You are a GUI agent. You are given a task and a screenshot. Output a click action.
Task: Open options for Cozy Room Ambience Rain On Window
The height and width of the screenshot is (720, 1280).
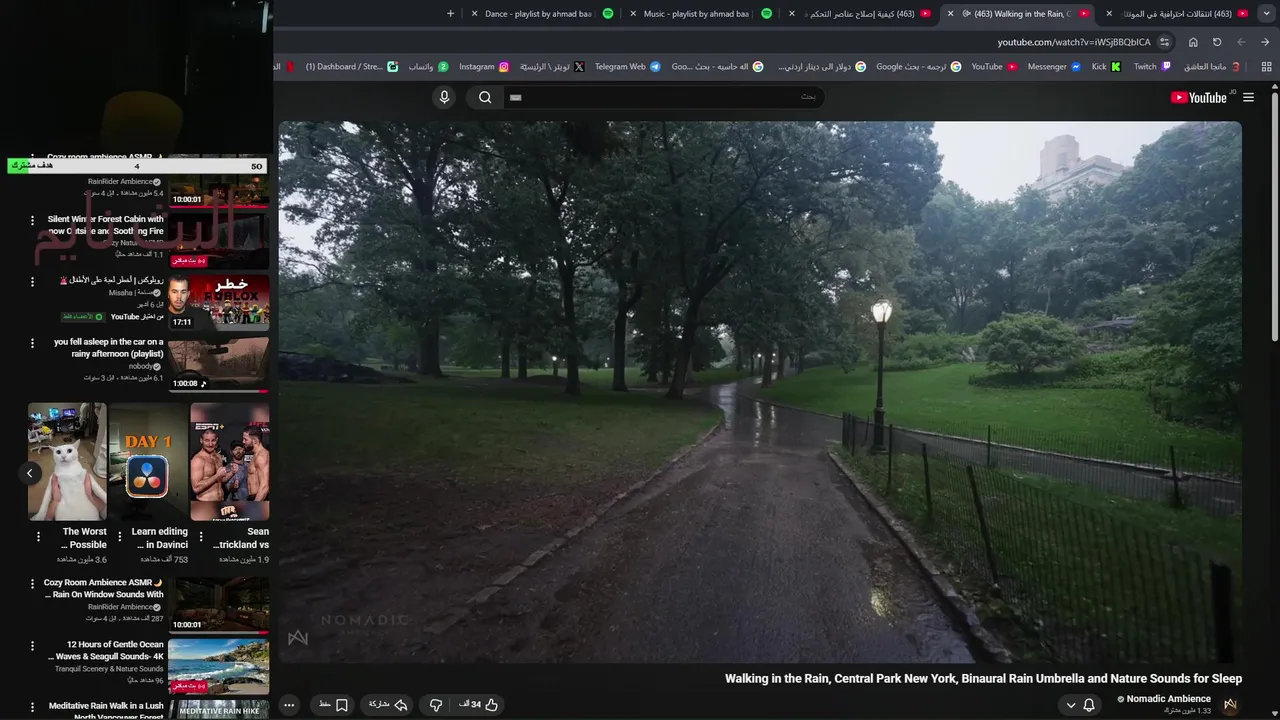pyautogui.click(x=32, y=584)
